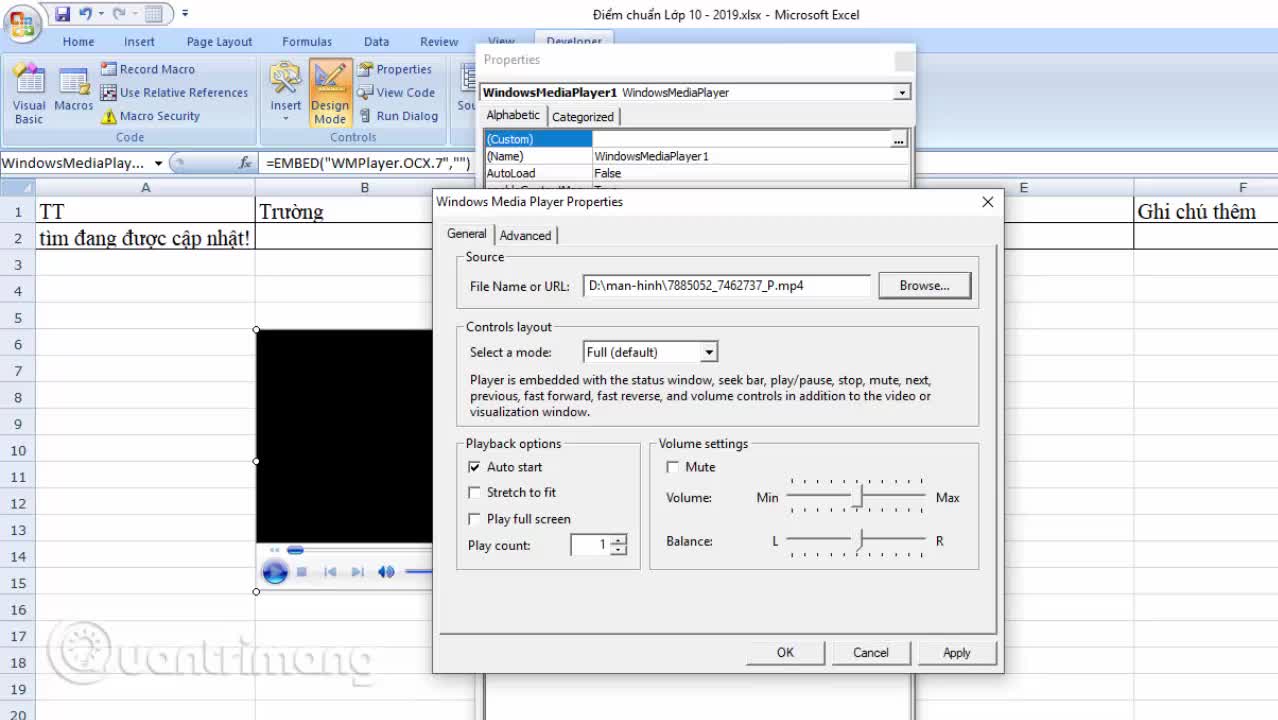Open the Macros list

[x=74, y=90]
